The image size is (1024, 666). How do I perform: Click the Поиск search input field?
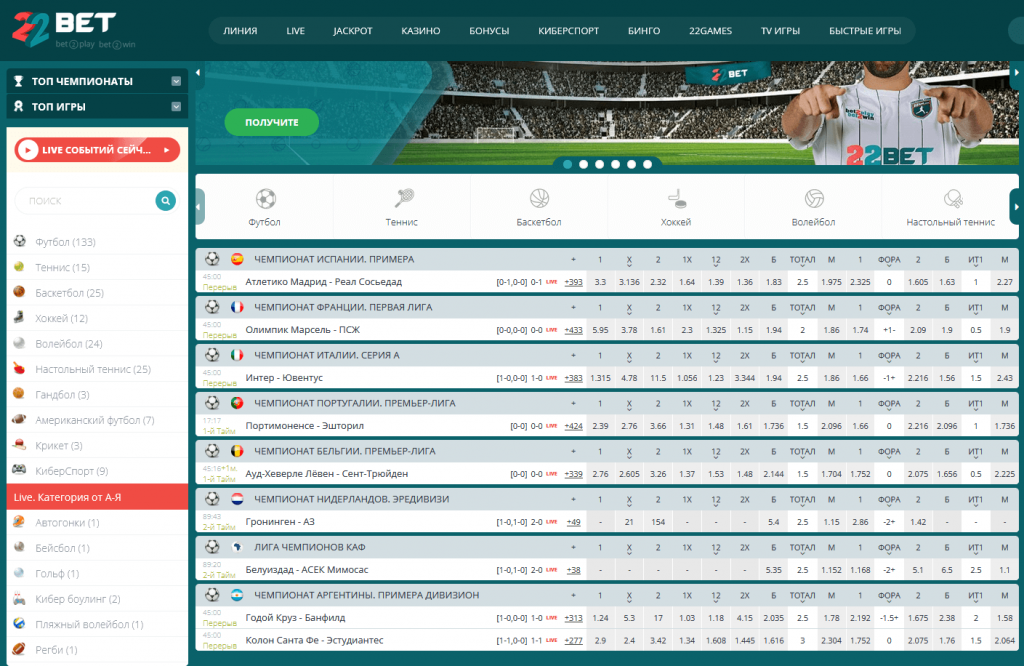click(x=85, y=201)
